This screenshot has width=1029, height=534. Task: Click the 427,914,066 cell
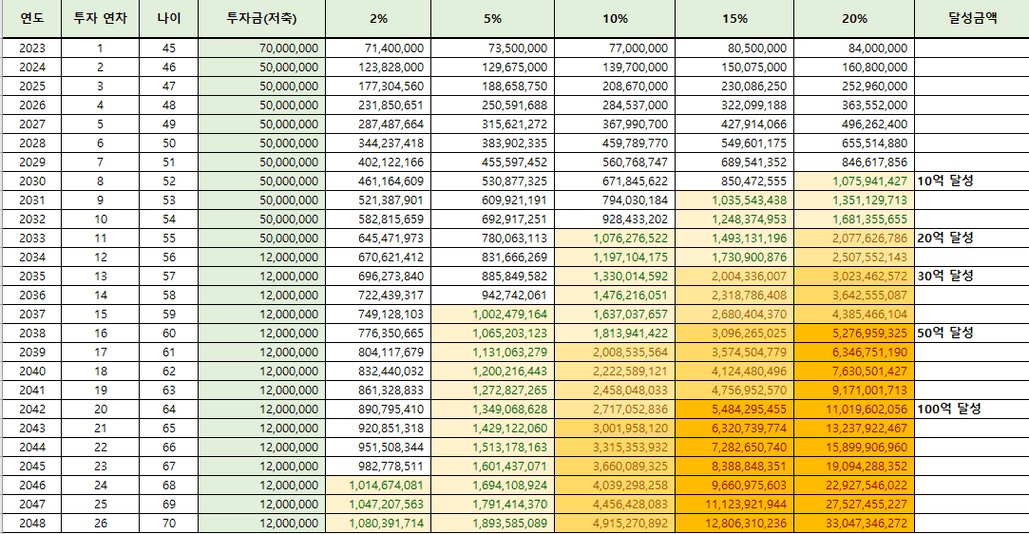click(x=734, y=124)
